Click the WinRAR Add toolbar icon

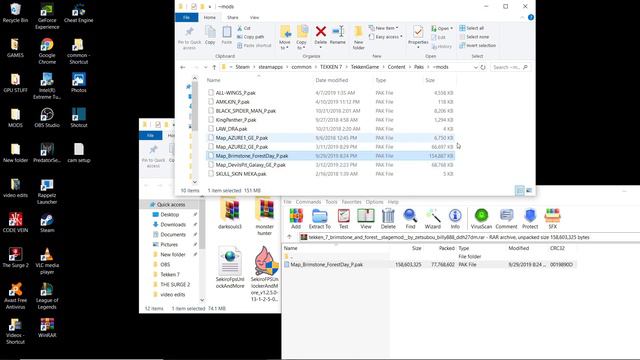click(x=296, y=218)
